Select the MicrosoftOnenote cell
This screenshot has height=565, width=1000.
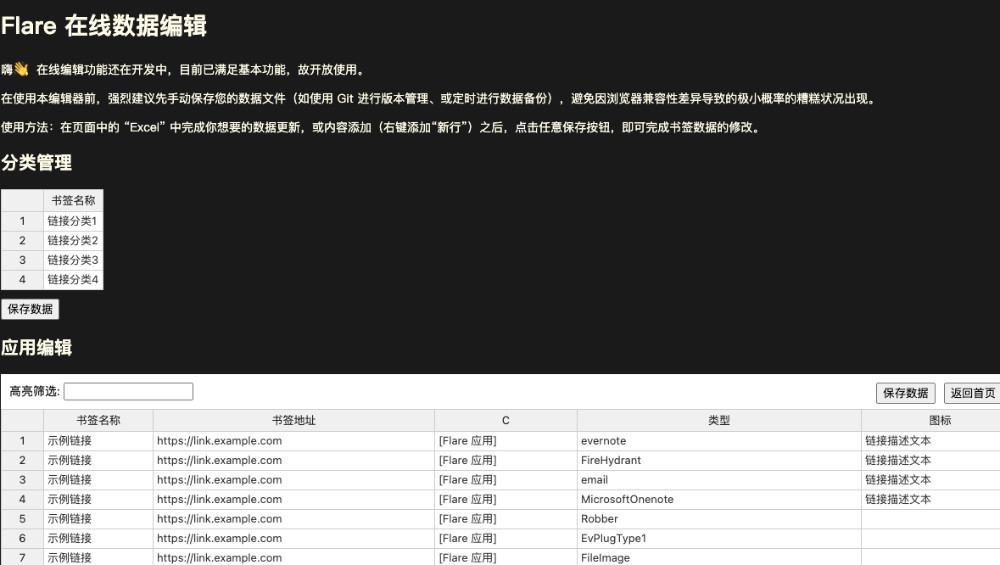[719, 499]
